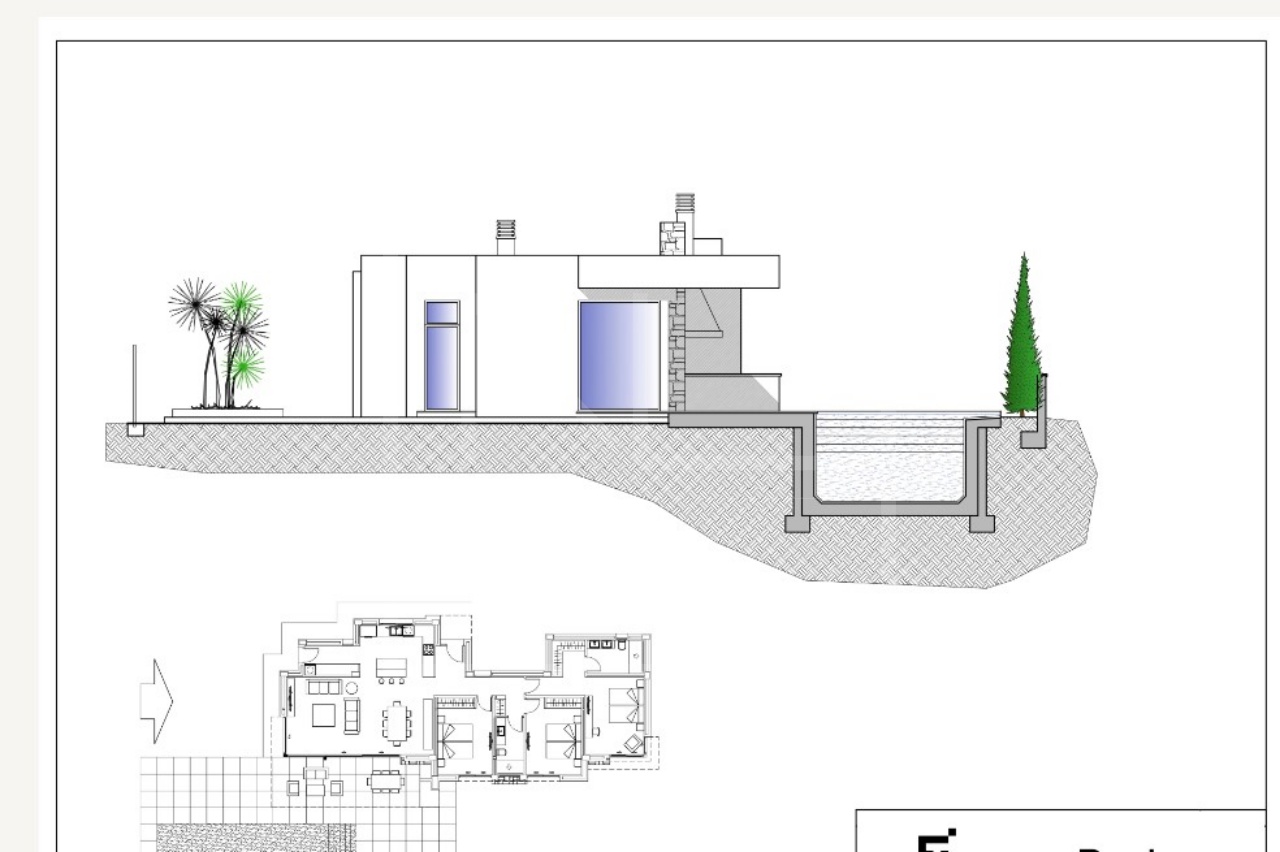The width and height of the screenshot is (1280, 852).
Task: Click the swimming pool water section
Action: coord(888,458)
